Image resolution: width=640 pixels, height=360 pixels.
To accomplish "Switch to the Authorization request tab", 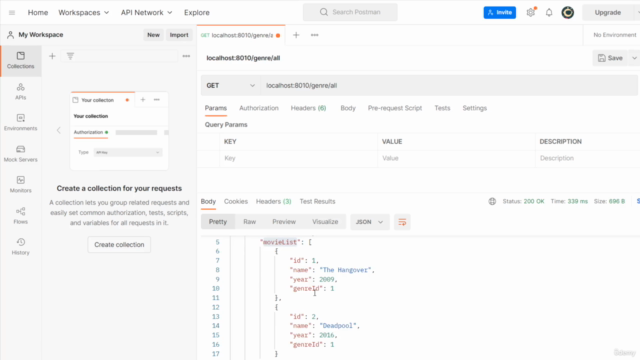I will (259, 108).
